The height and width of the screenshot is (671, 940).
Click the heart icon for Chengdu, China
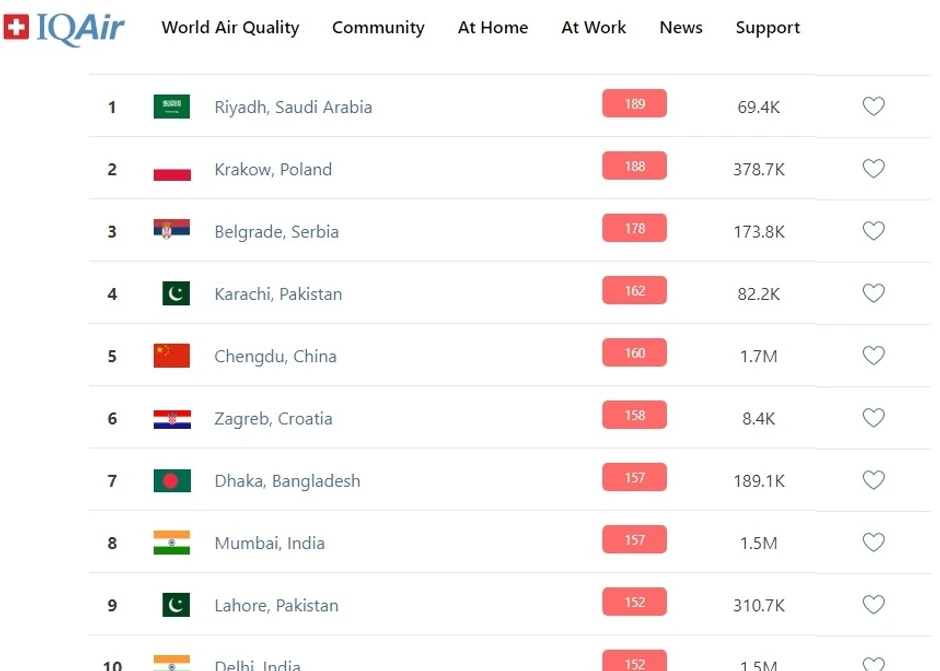coord(873,355)
